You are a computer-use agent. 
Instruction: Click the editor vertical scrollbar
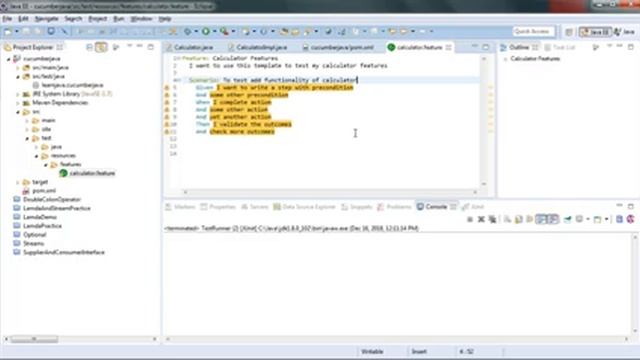pos(484,121)
